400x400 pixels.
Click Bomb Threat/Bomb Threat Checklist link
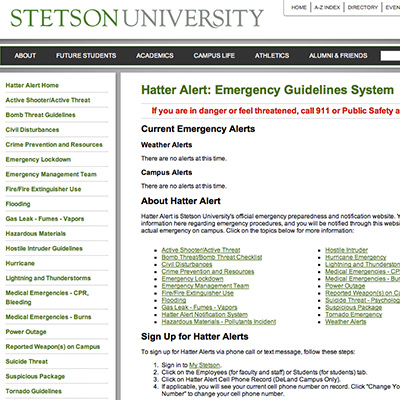click(212, 257)
